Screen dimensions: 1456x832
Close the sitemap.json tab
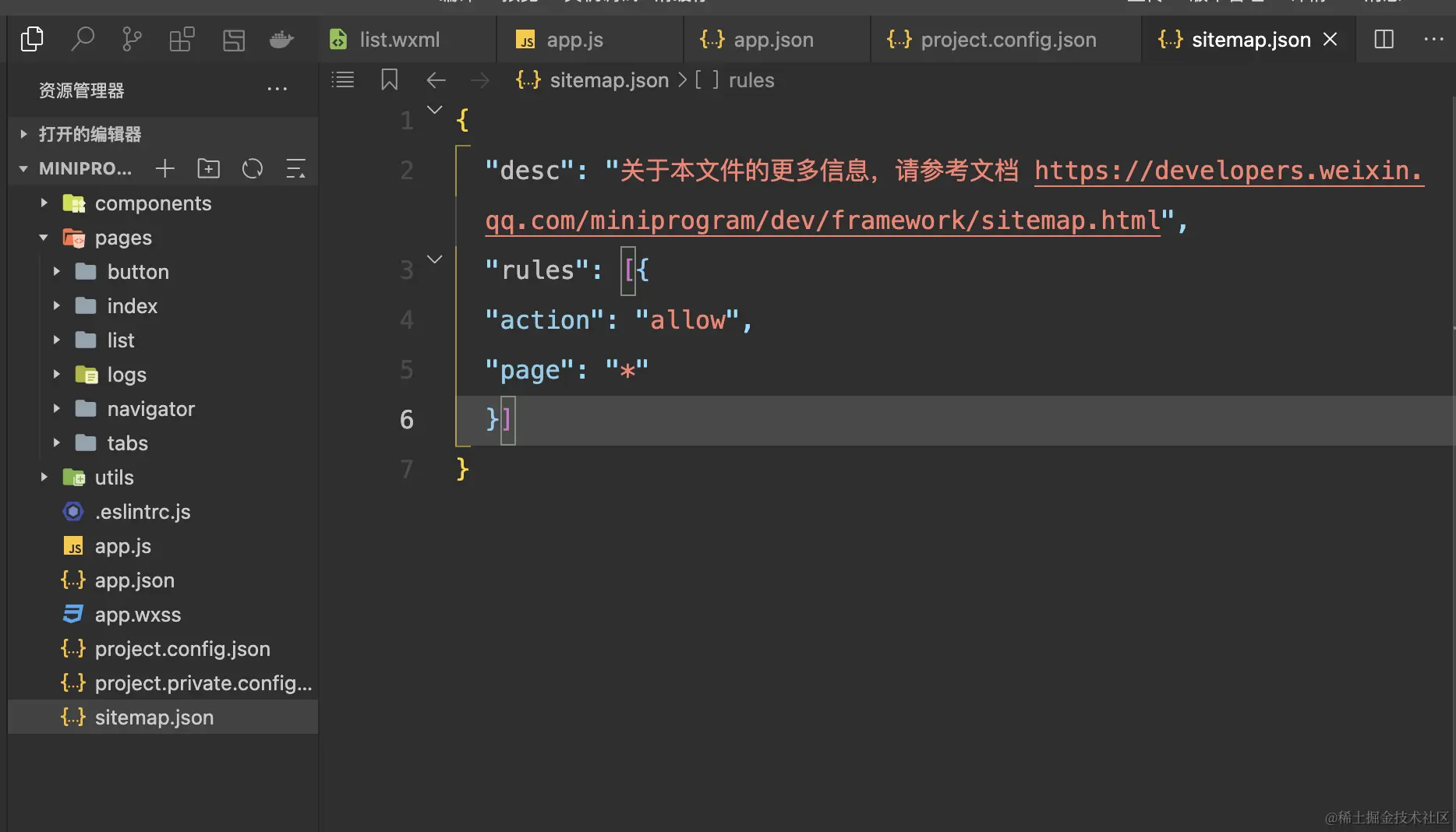(x=1331, y=39)
